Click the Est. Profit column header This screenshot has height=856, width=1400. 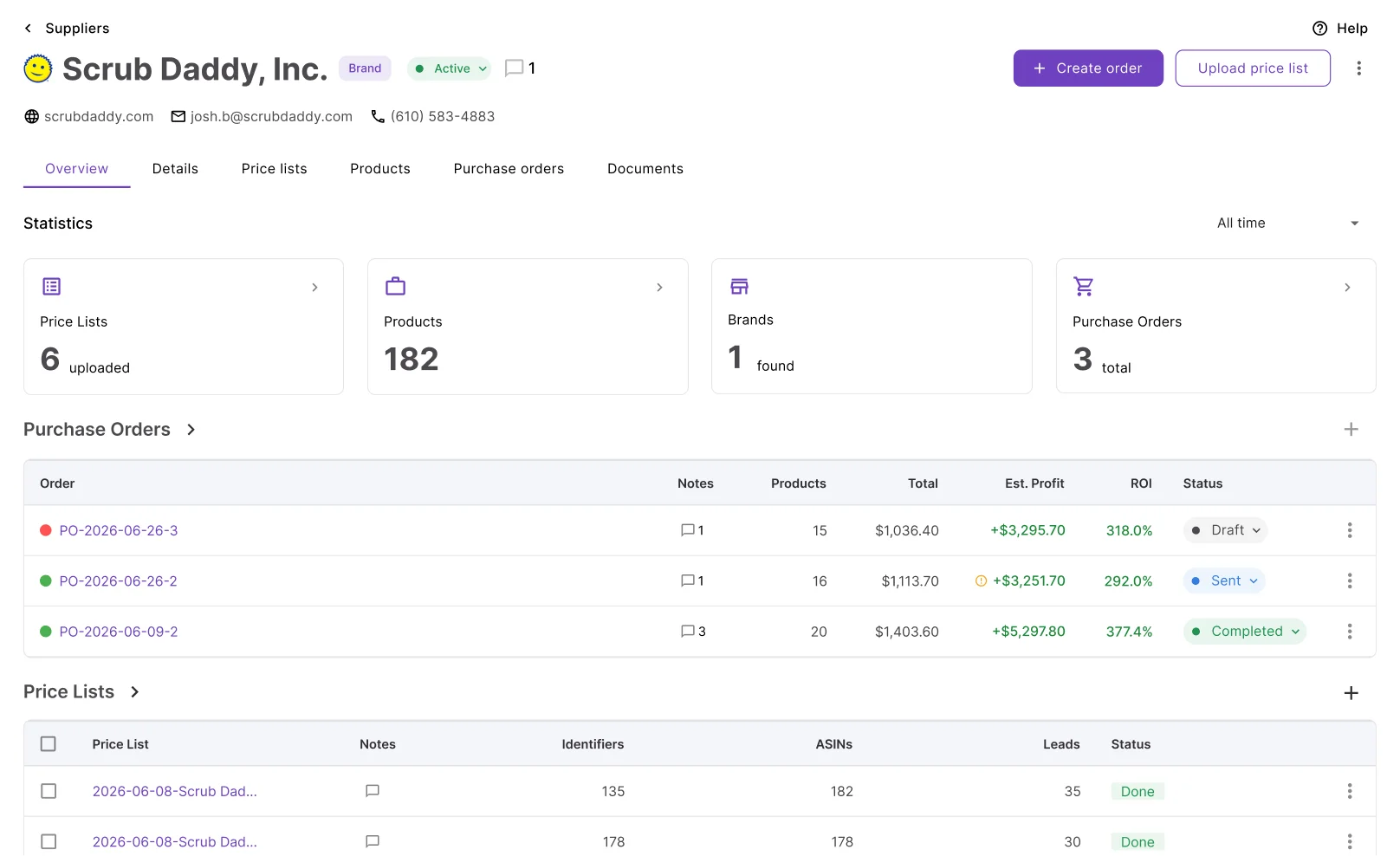click(x=1034, y=483)
